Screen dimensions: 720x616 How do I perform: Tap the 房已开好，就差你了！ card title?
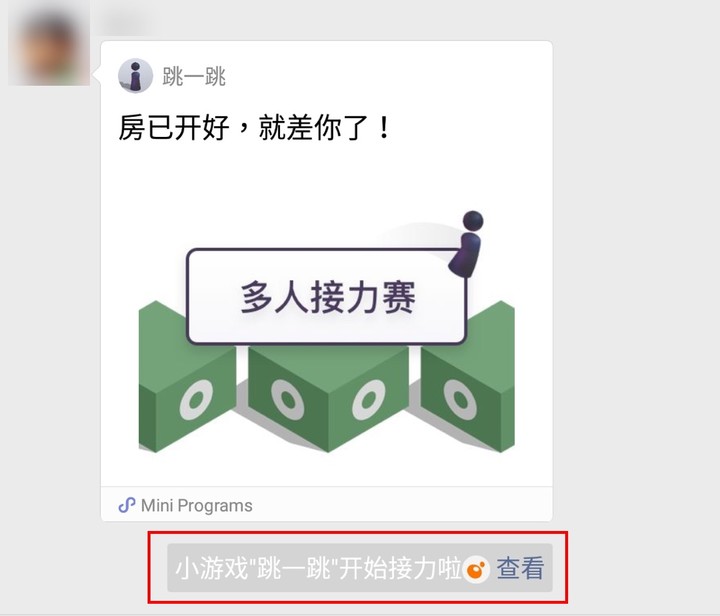(254, 128)
